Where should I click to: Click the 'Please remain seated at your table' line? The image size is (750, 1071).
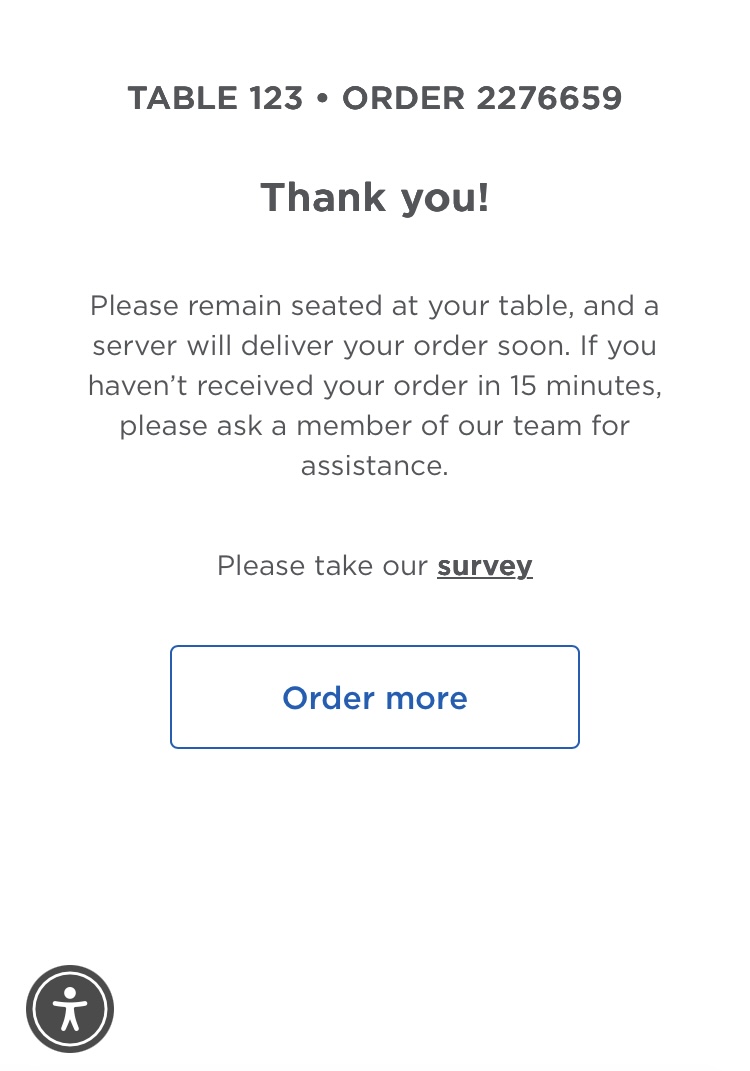coord(375,305)
